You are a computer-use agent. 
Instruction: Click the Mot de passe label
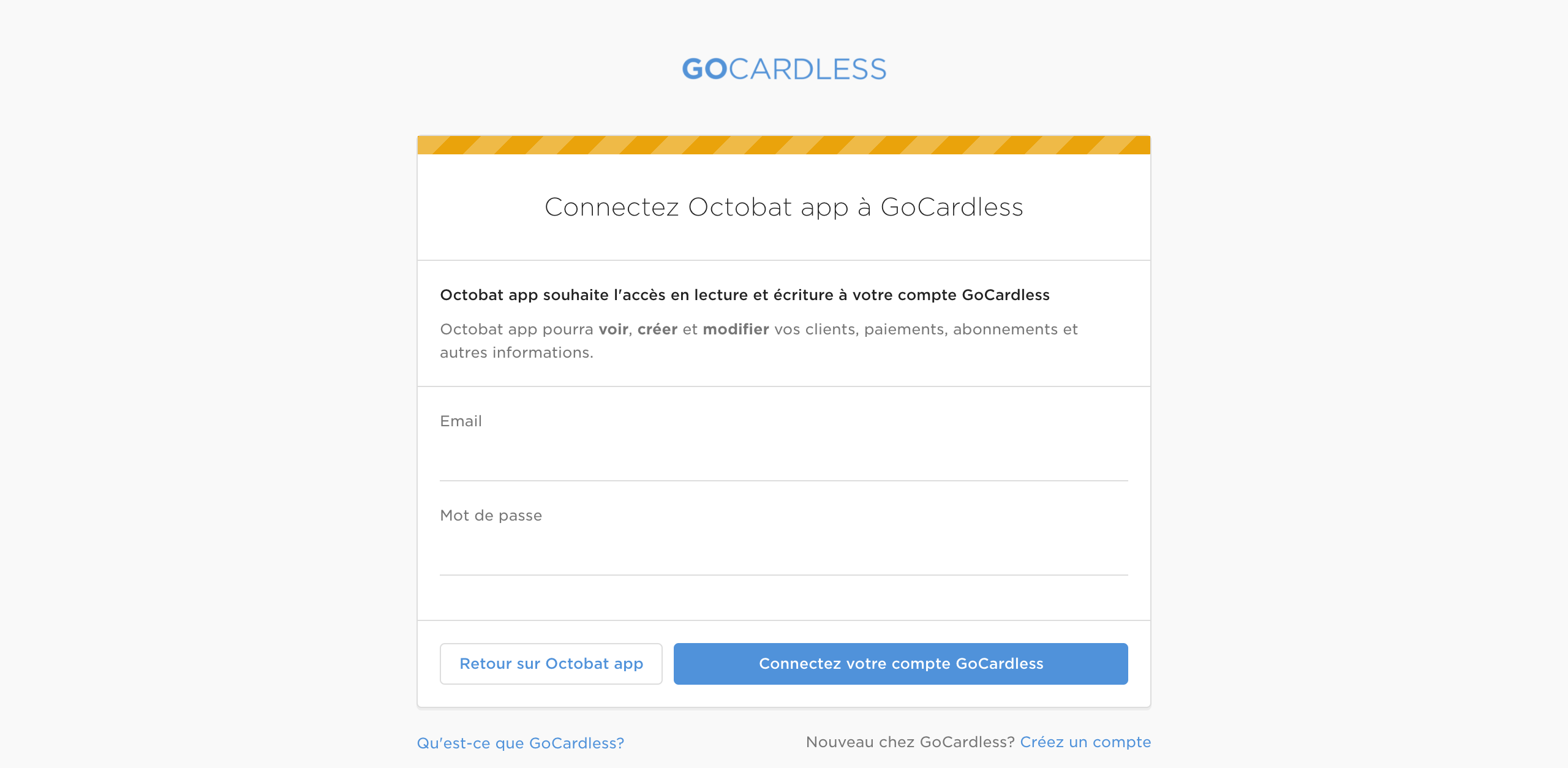(491, 515)
